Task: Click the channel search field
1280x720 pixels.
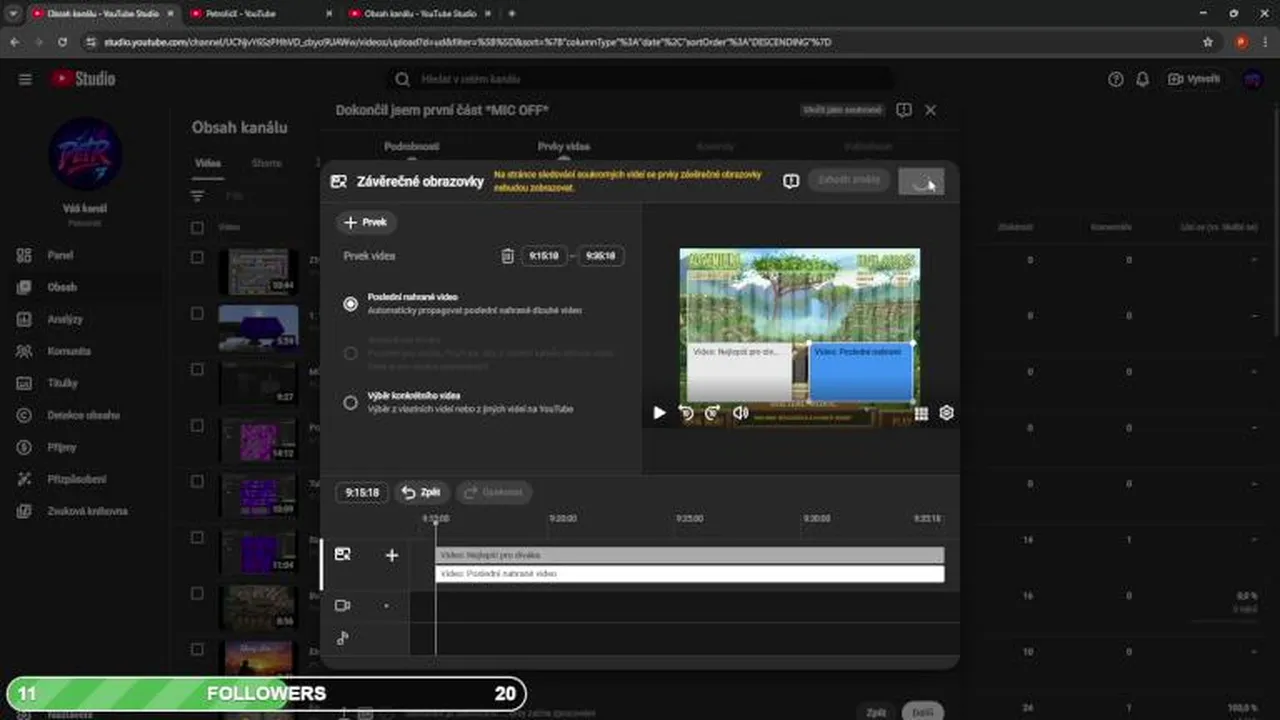Action: point(640,79)
